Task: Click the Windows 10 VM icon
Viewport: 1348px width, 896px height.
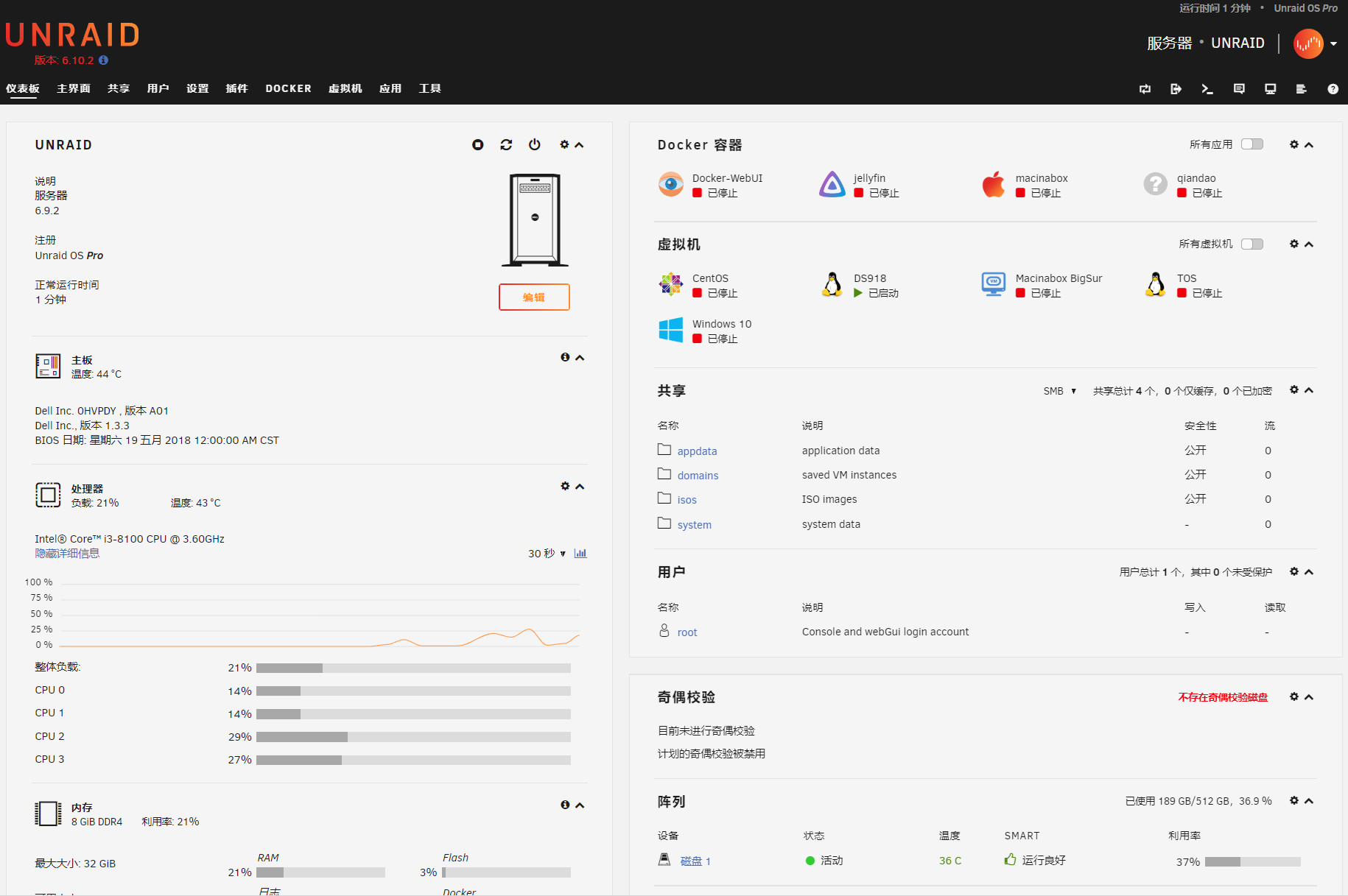Action: point(671,330)
